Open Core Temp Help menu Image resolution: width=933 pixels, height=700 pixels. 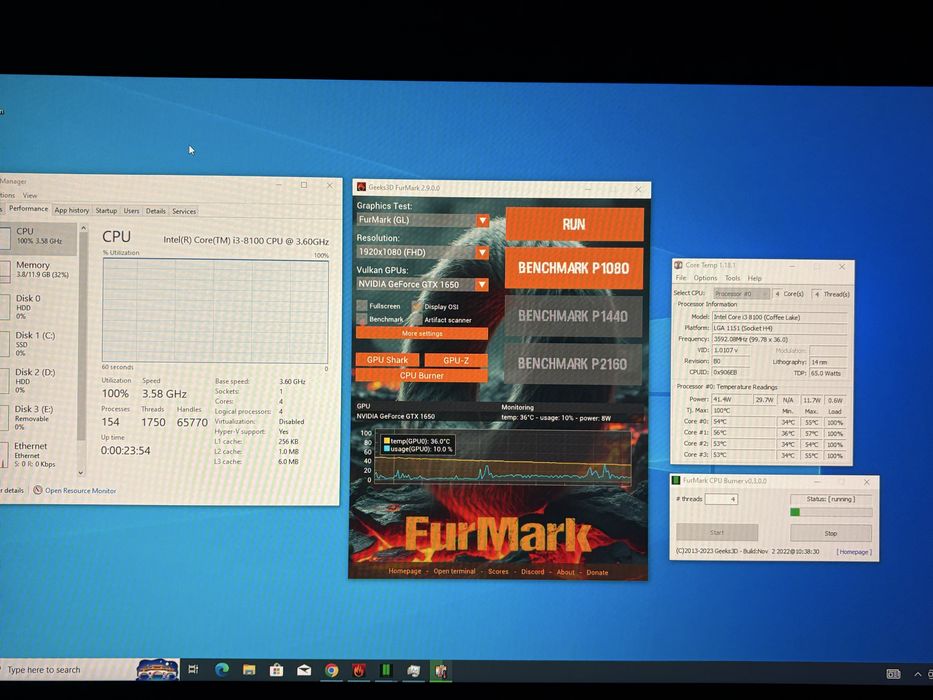coord(754,278)
